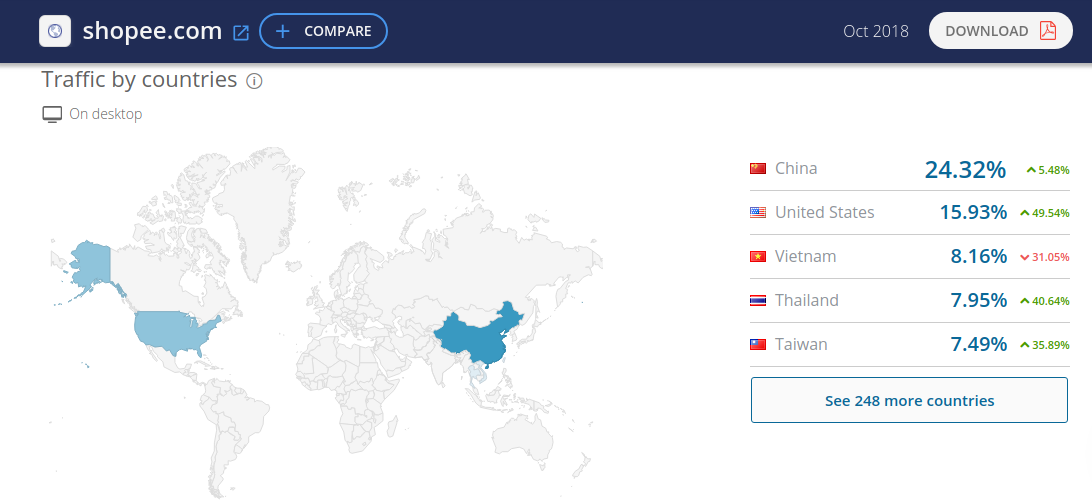Viewport: 1092px width, 502px height.
Task: Click the Thailand flag icon
Action: 758,300
